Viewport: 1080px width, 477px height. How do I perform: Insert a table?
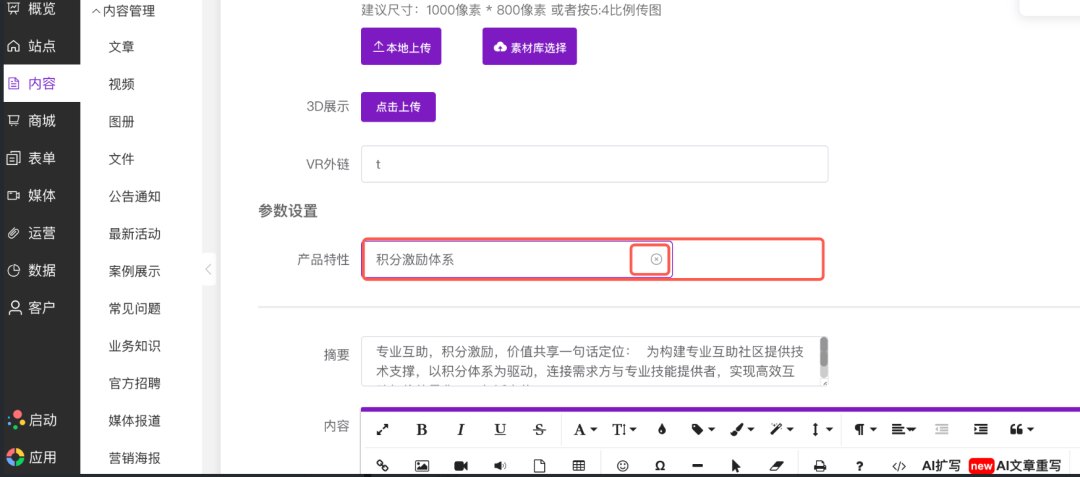(x=579, y=466)
